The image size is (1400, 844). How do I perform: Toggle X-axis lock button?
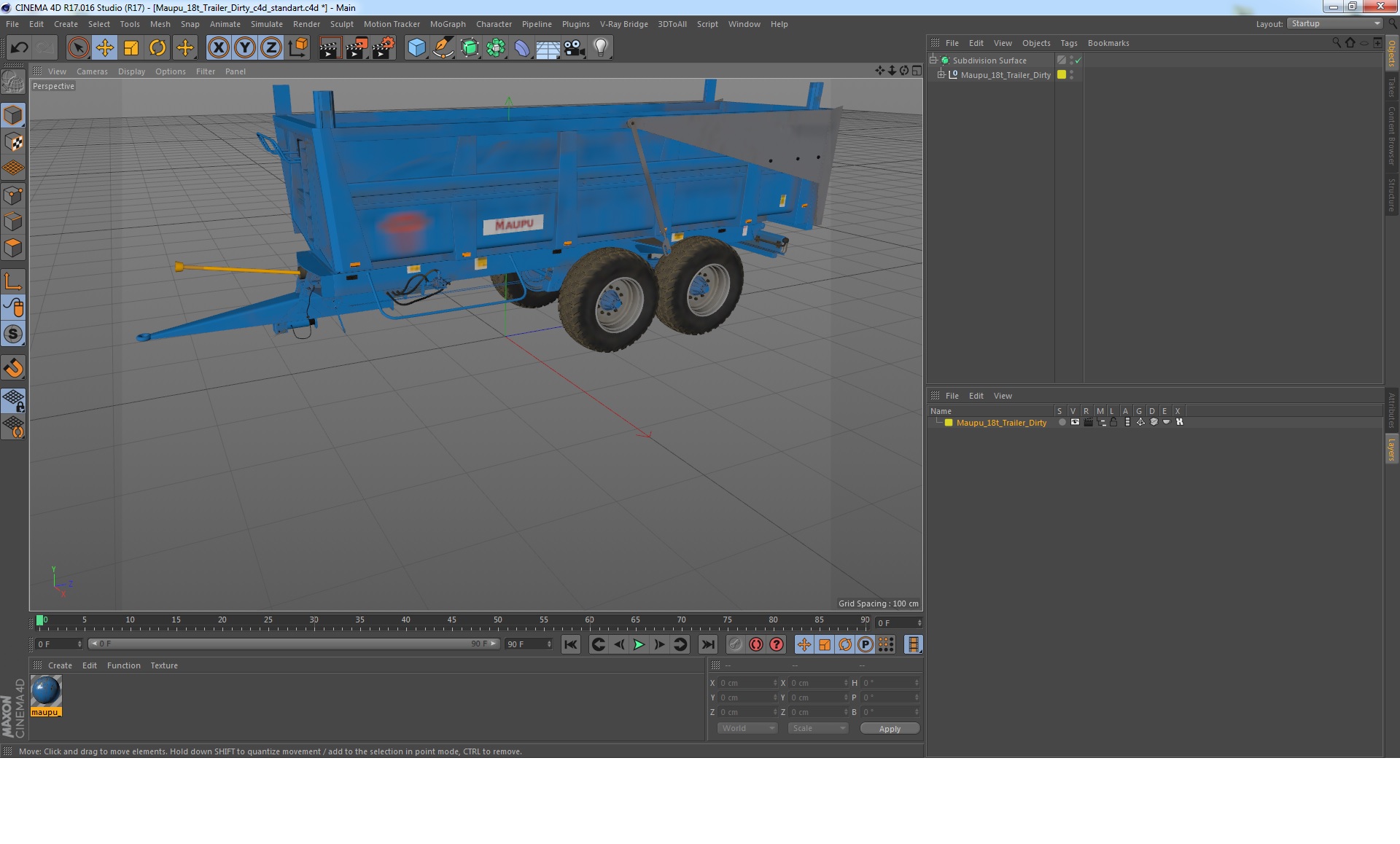pos(218,48)
